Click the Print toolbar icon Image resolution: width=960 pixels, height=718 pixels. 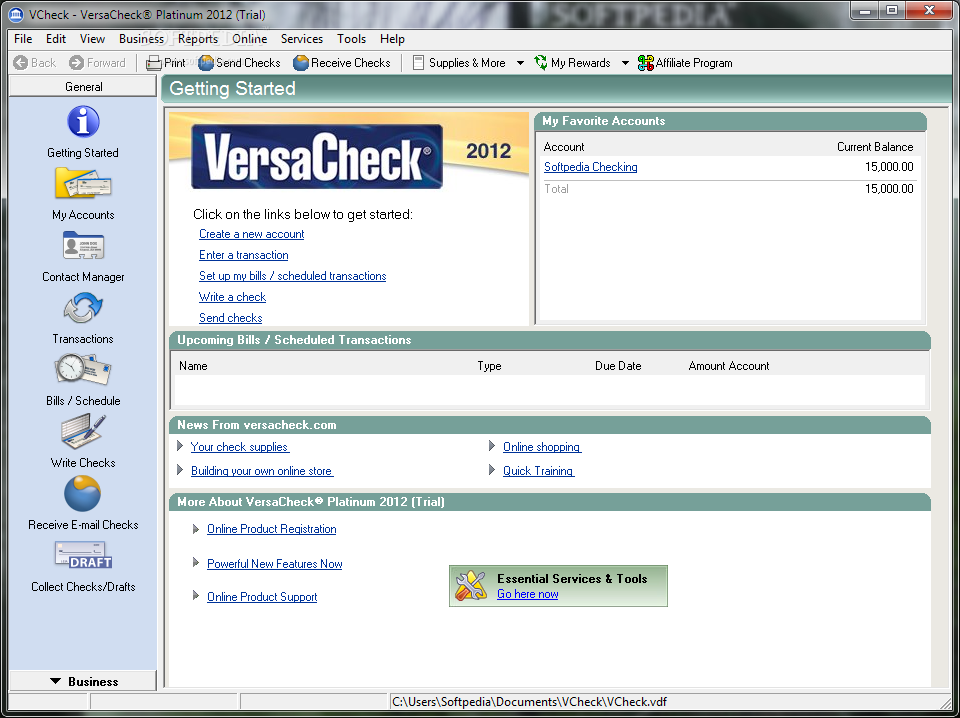154,63
